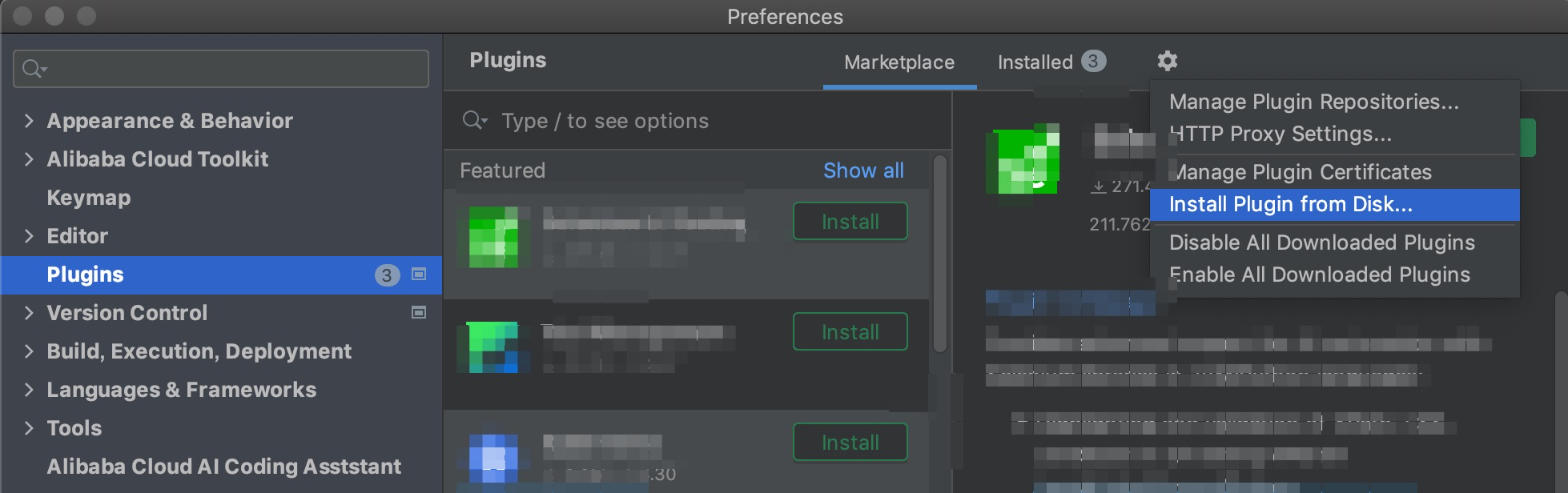Image resolution: width=1568 pixels, height=493 pixels.
Task: Choose Install Plugin from Disk menu item
Action: pyautogui.click(x=1291, y=205)
